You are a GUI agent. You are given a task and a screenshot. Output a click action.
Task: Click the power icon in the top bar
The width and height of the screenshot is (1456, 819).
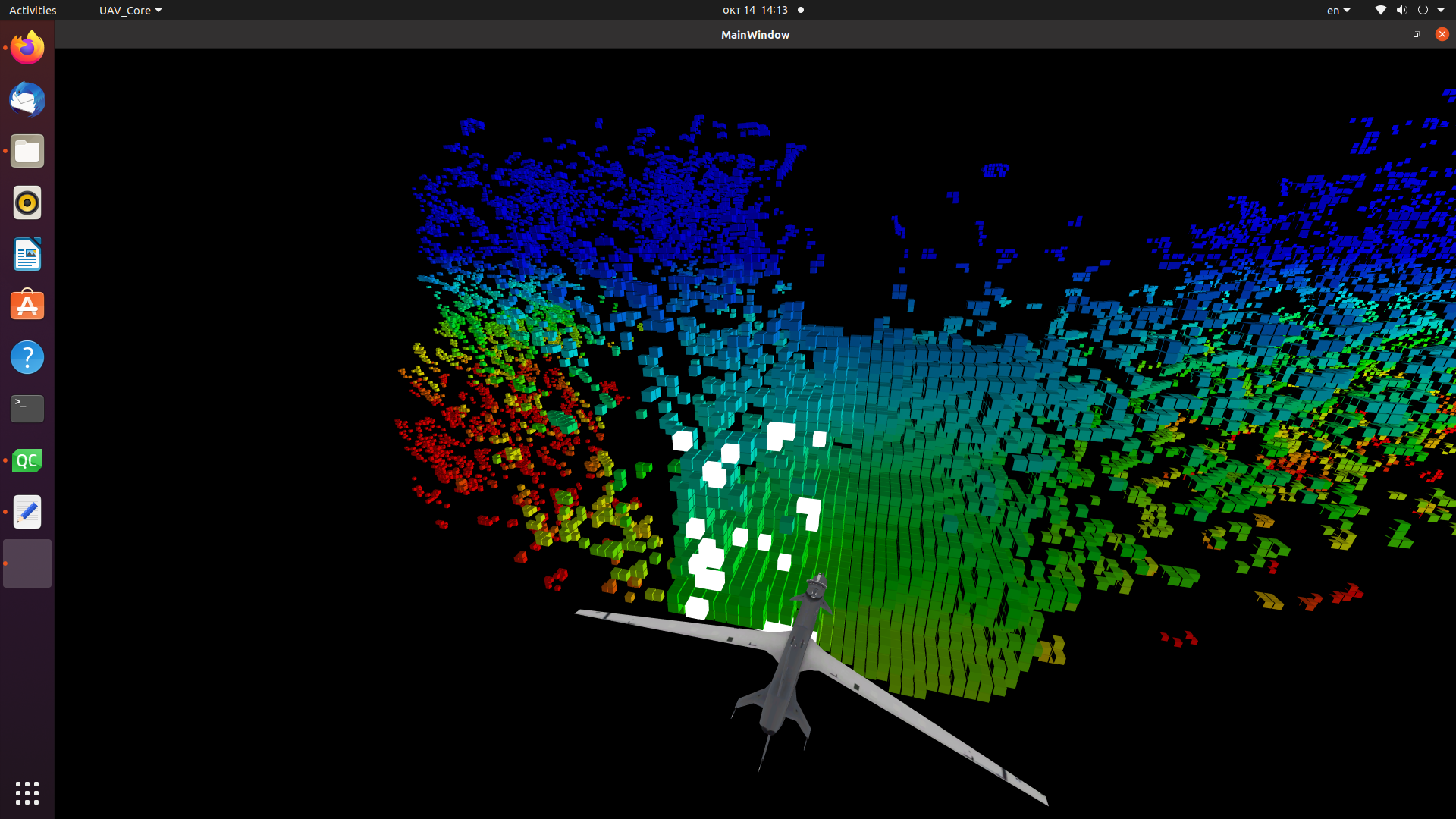(x=1423, y=10)
